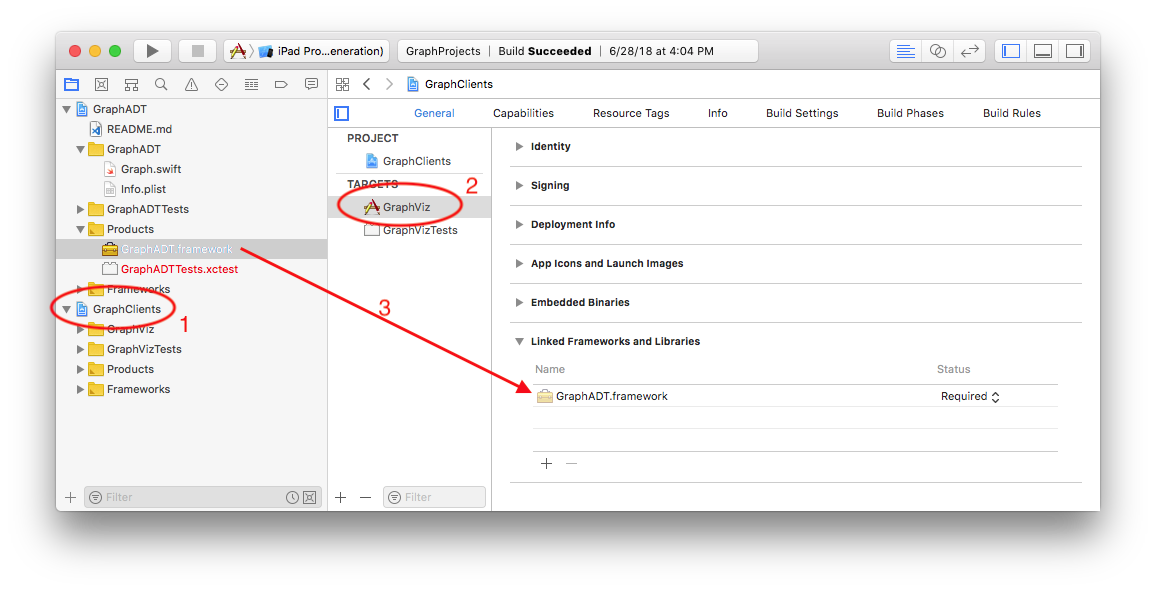This screenshot has height=591, width=1156.
Task: Select the iPad Pro destination device
Action: click(321, 51)
